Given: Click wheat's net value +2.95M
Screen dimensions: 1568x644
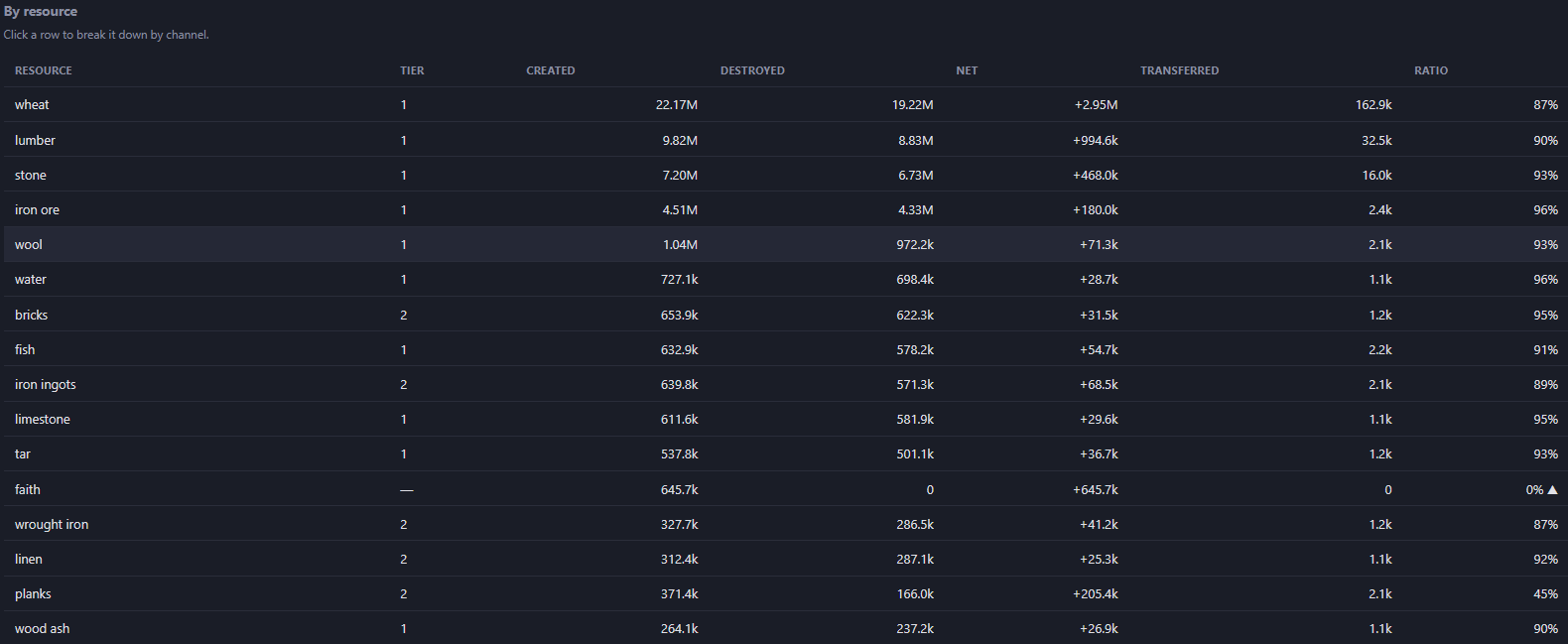Looking at the screenshot, I should coord(1096,104).
